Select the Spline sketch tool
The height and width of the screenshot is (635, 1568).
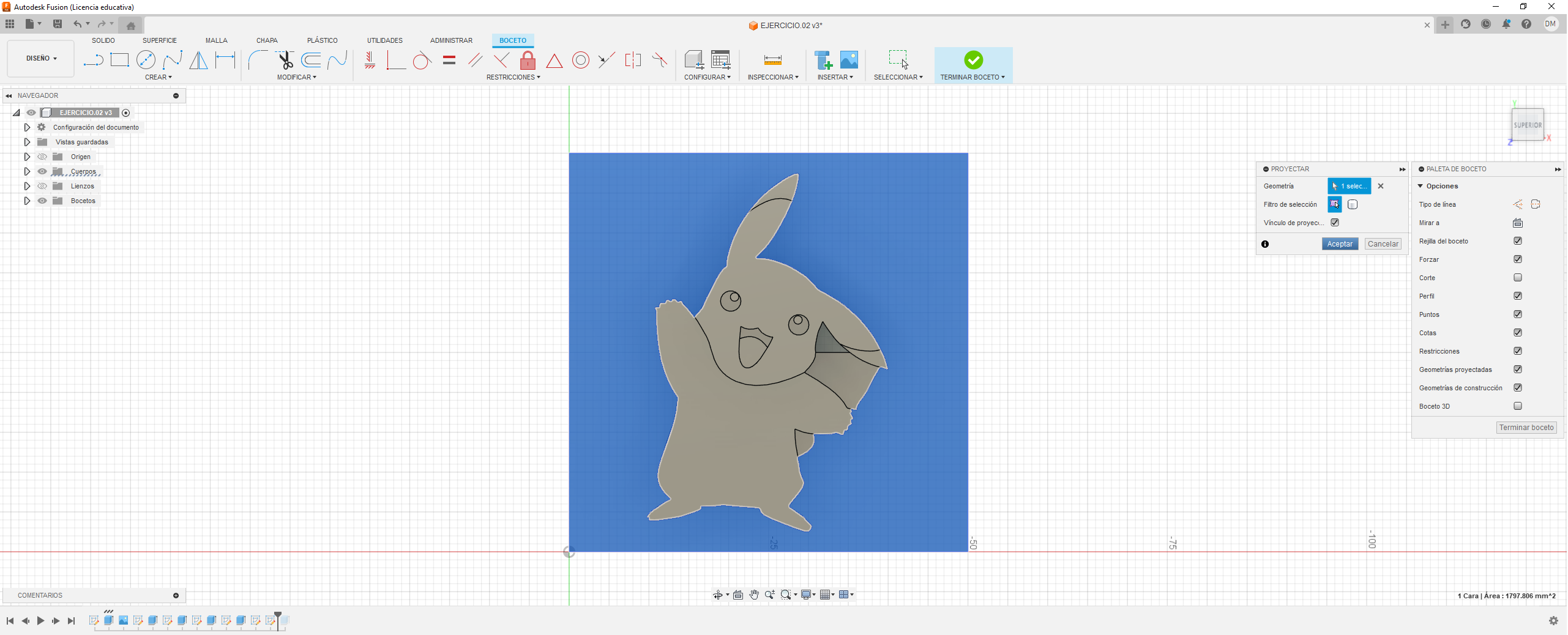pos(173,60)
